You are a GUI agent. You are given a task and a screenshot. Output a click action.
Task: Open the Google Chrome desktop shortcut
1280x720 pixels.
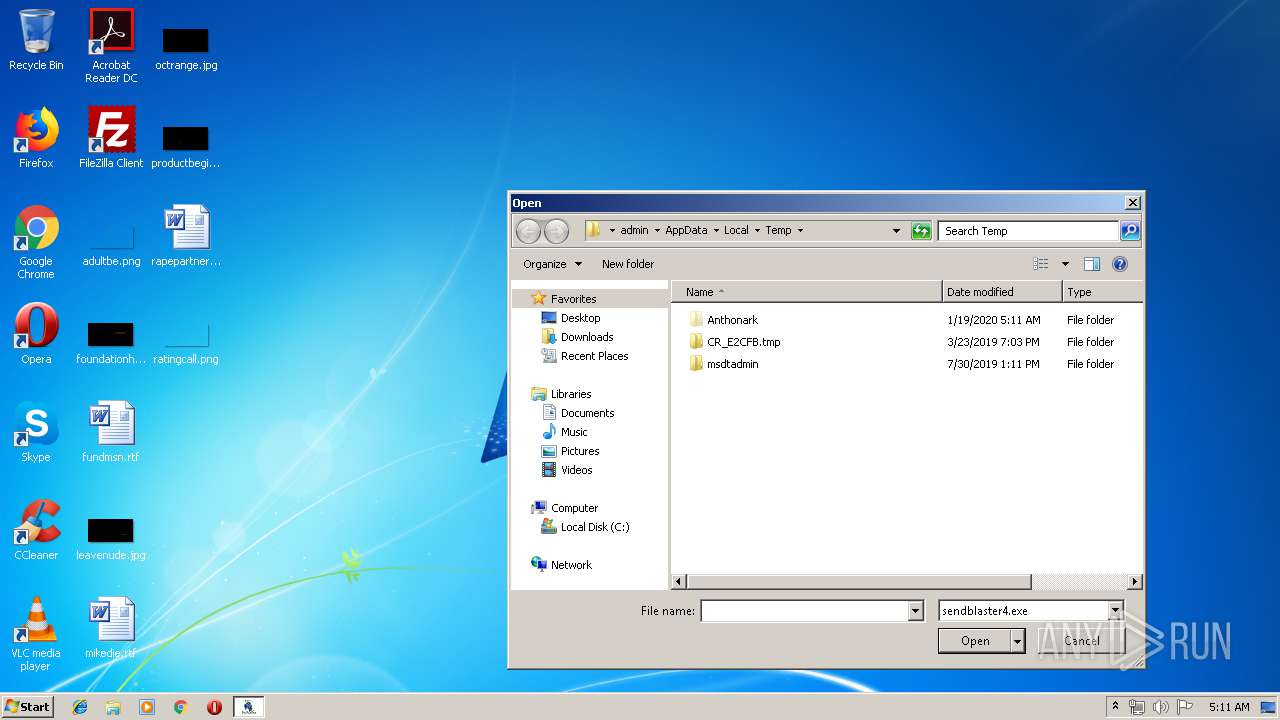pos(36,242)
